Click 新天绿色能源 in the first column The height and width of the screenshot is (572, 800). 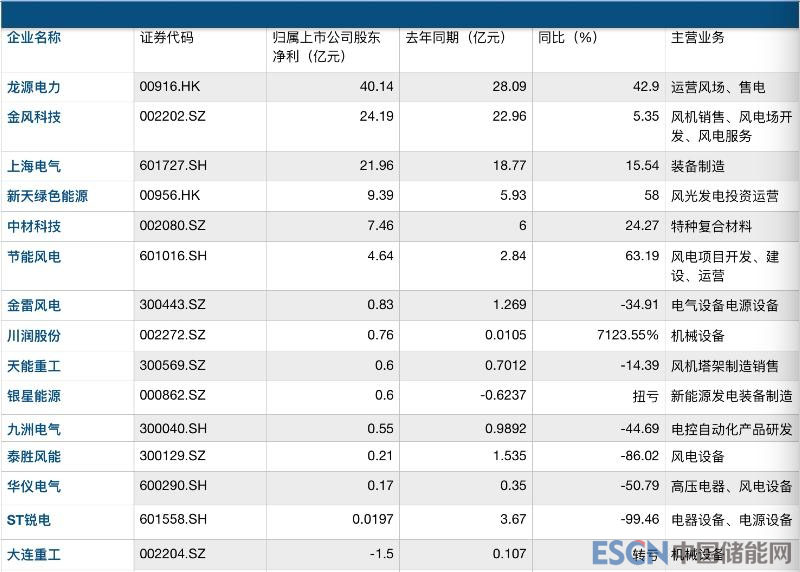tap(47, 196)
